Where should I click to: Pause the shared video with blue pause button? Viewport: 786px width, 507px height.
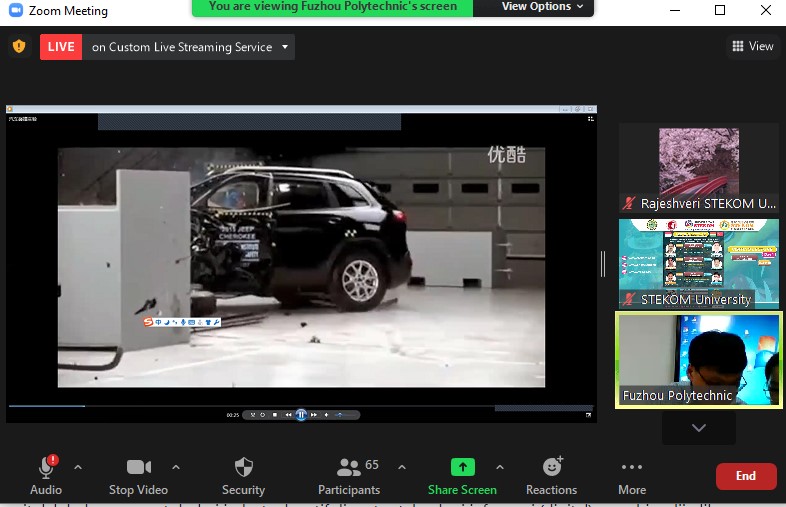click(301, 415)
